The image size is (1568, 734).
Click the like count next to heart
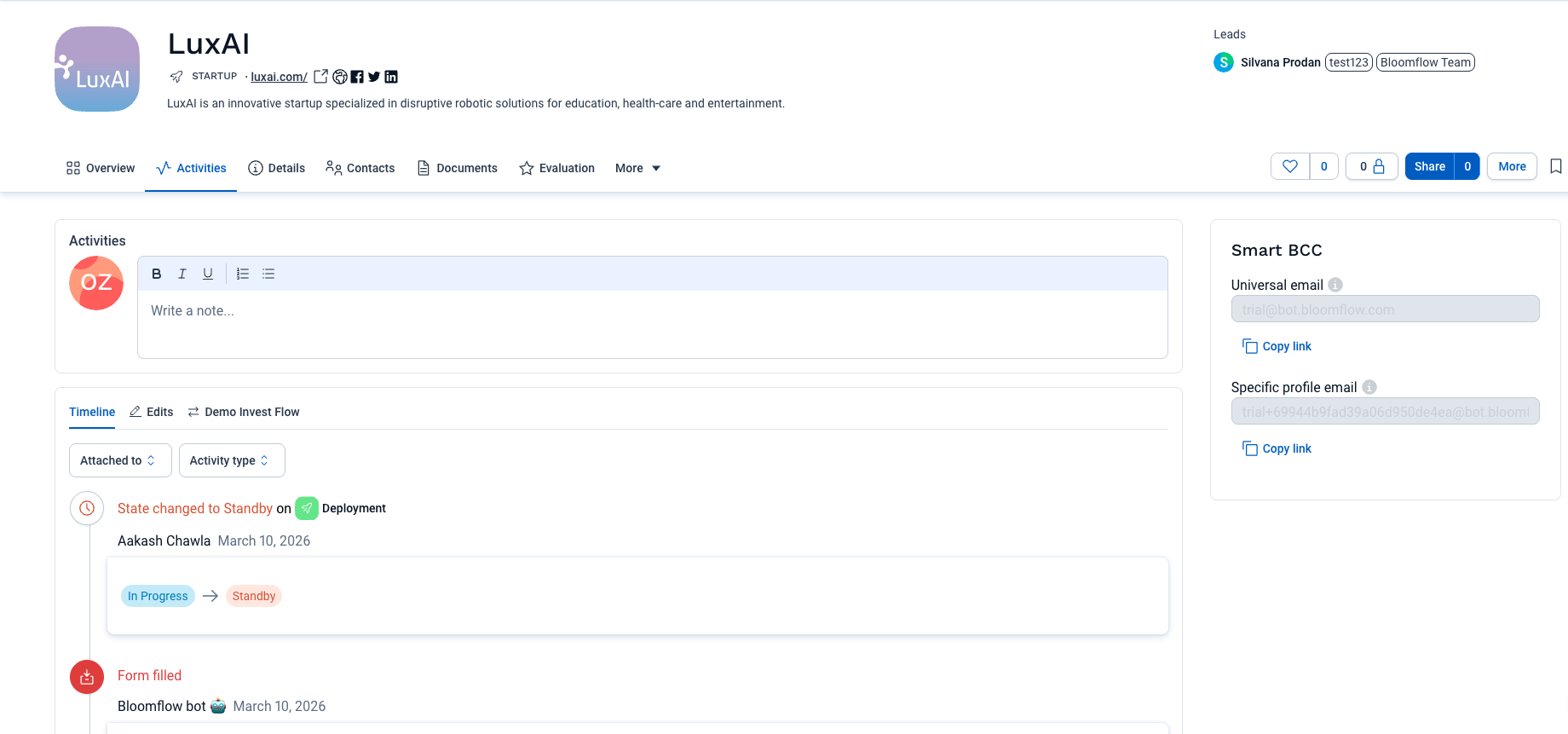tap(1324, 166)
